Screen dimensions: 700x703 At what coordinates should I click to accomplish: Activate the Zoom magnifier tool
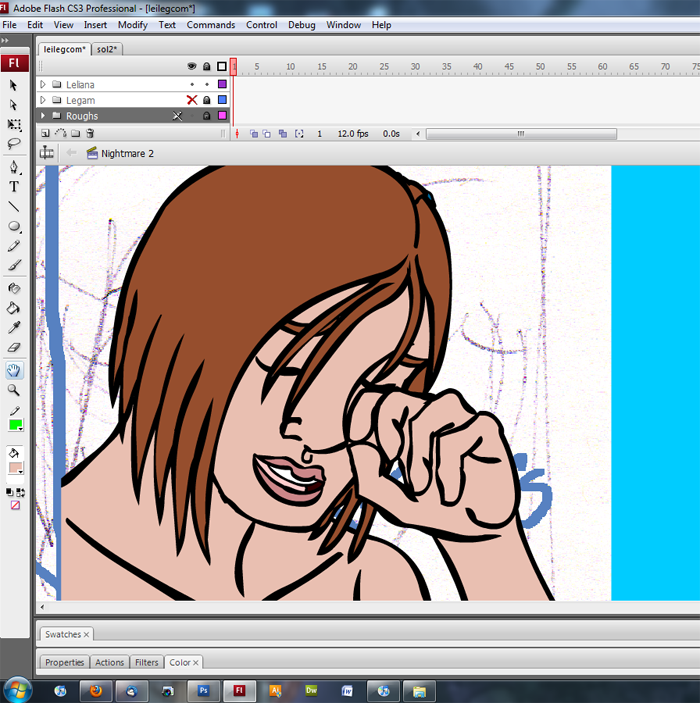coord(14,390)
